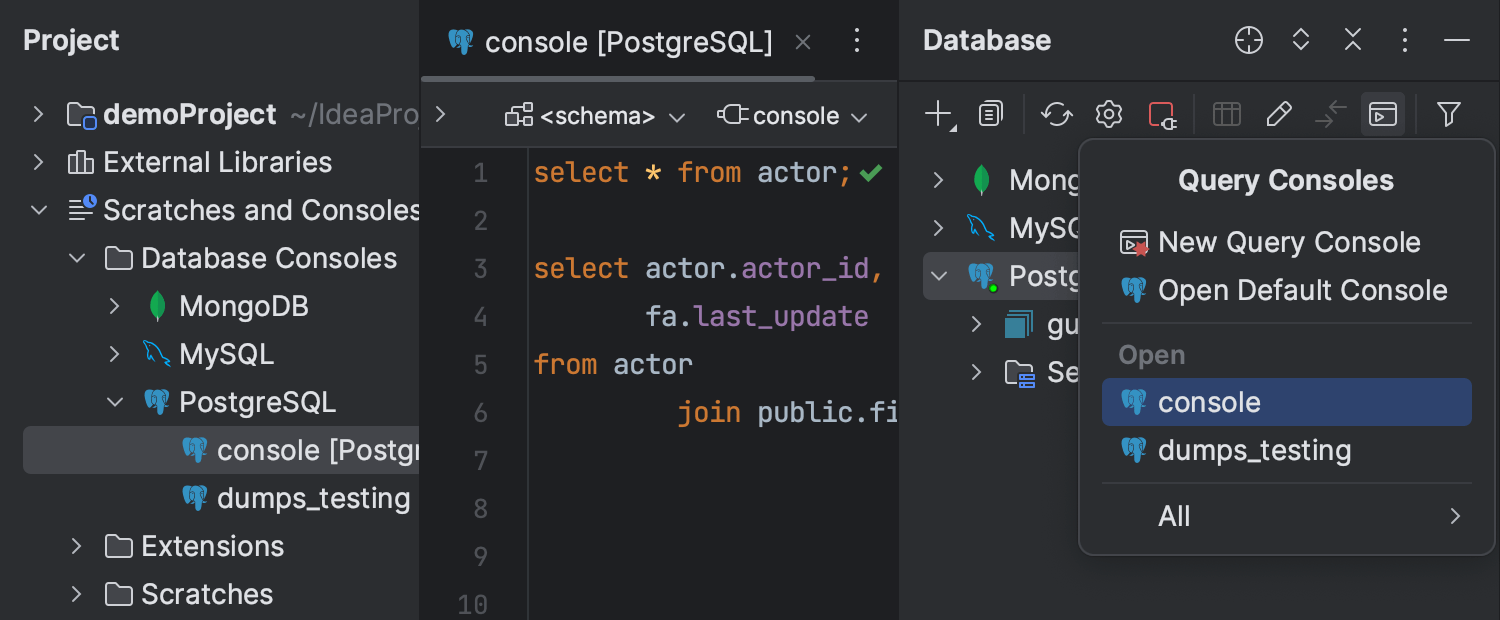This screenshot has height=620, width=1500.
Task: Select the Database Consoles folder
Action: click(x=251, y=258)
